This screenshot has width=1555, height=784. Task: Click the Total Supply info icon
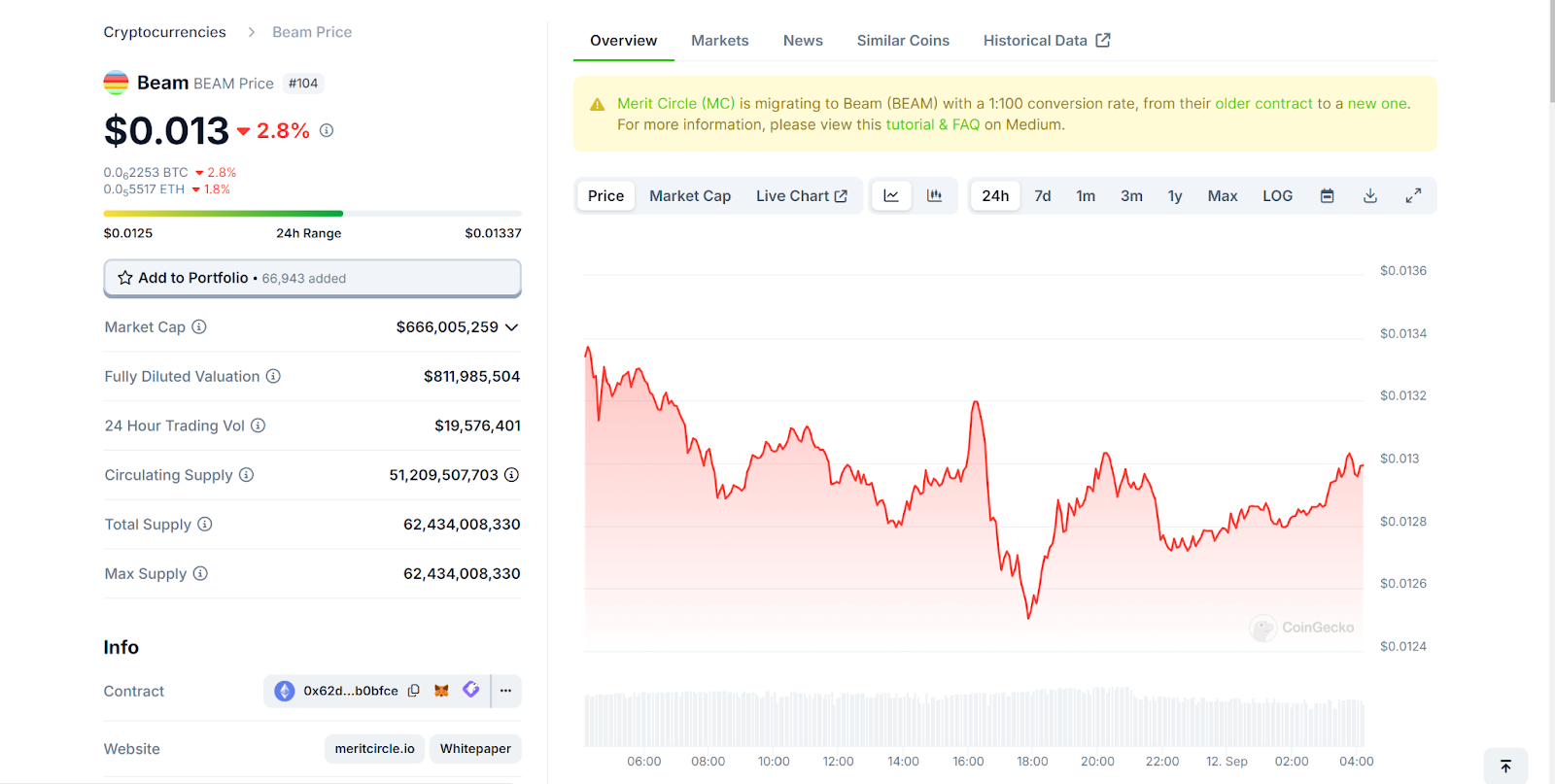click(205, 524)
